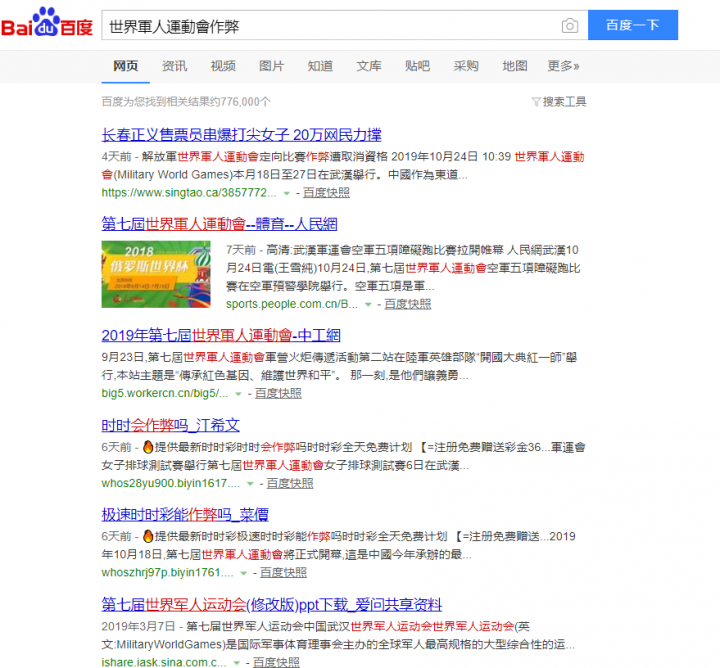Viewport: 720px width, 668px height.
Task: Expand dropdown arrow next to big5.workercn.cn
Action: [x=238, y=394]
